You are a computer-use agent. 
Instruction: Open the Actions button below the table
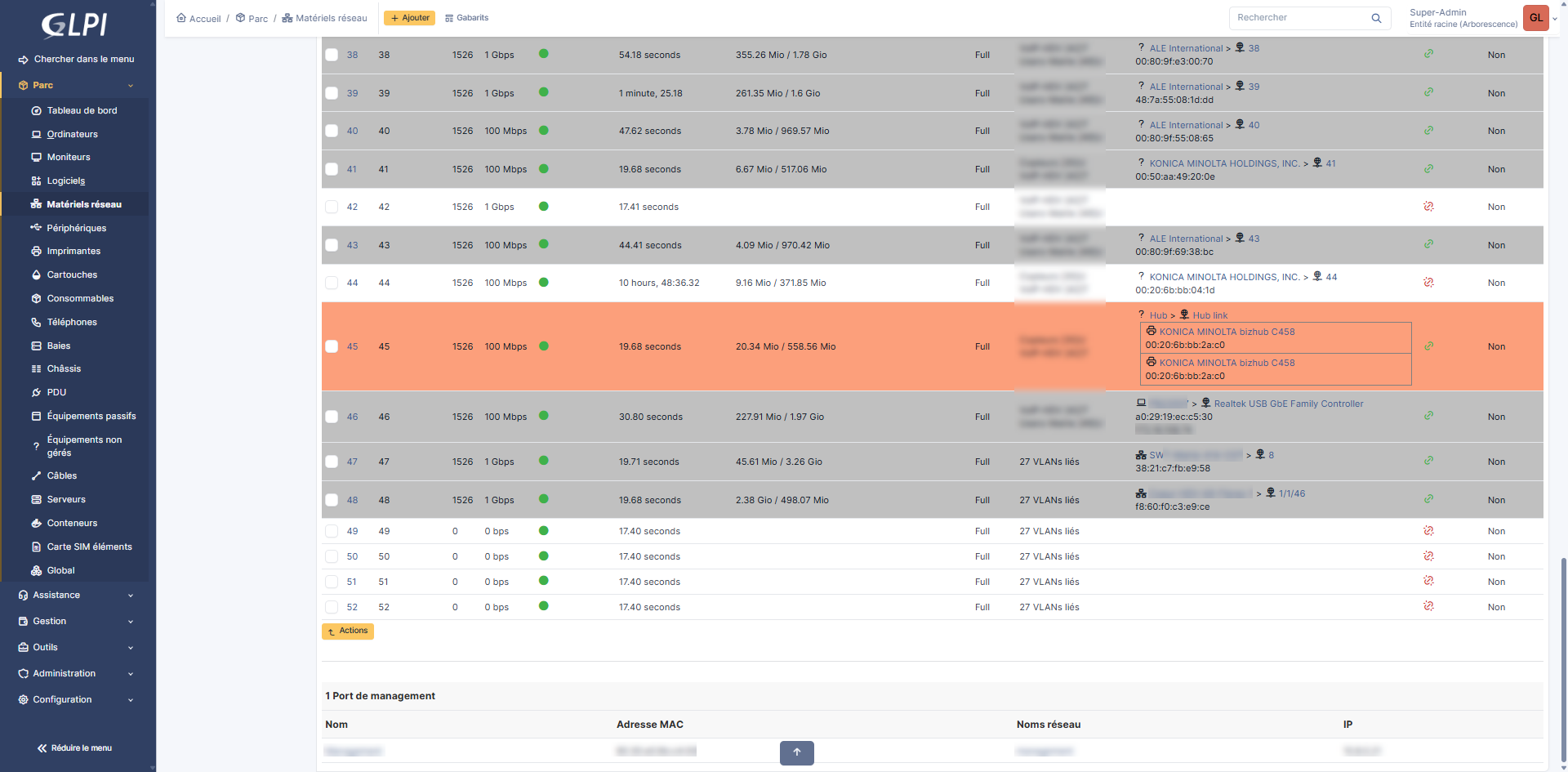348,631
